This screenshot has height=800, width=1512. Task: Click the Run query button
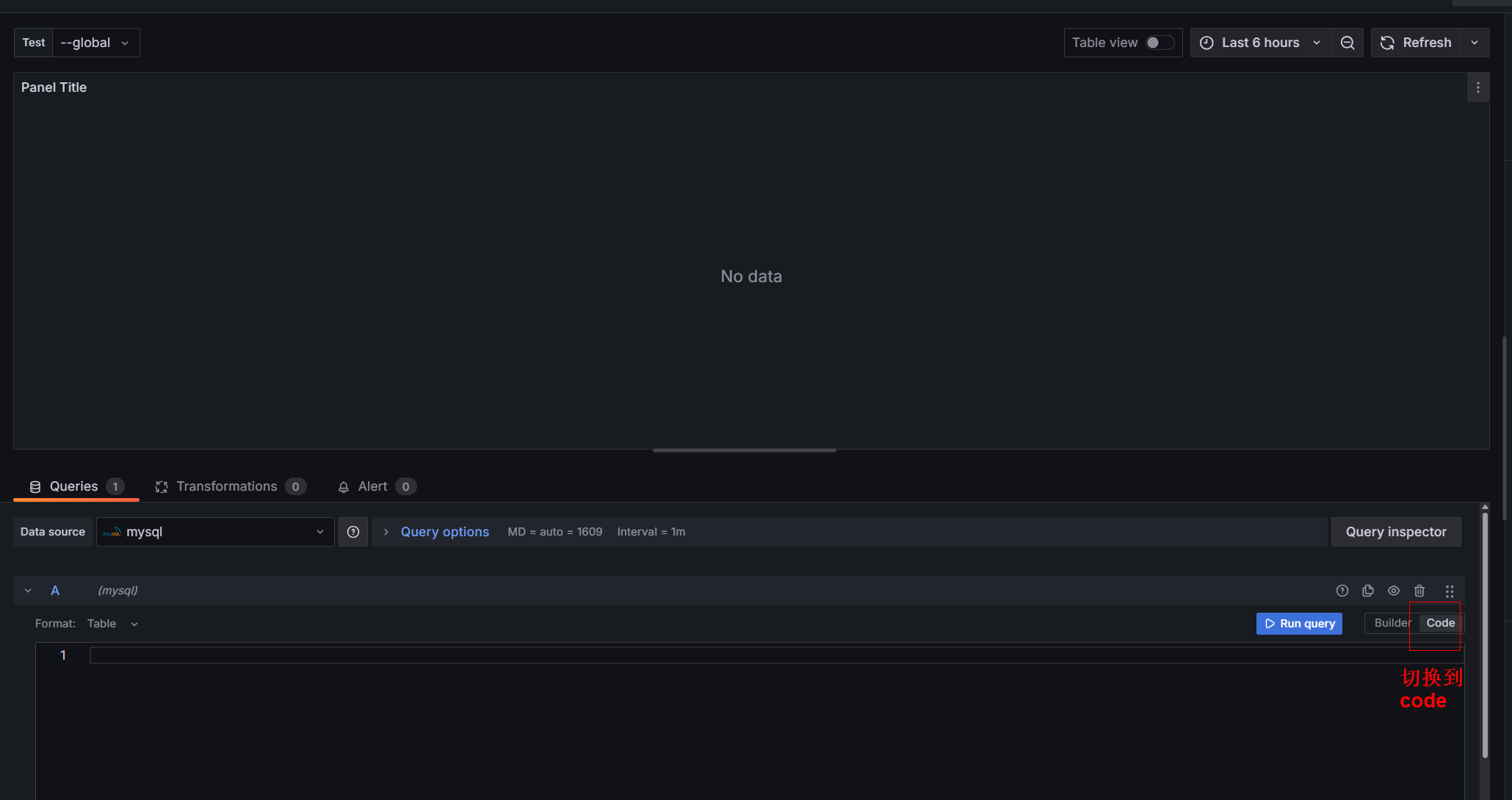[x=1298, y=624]
